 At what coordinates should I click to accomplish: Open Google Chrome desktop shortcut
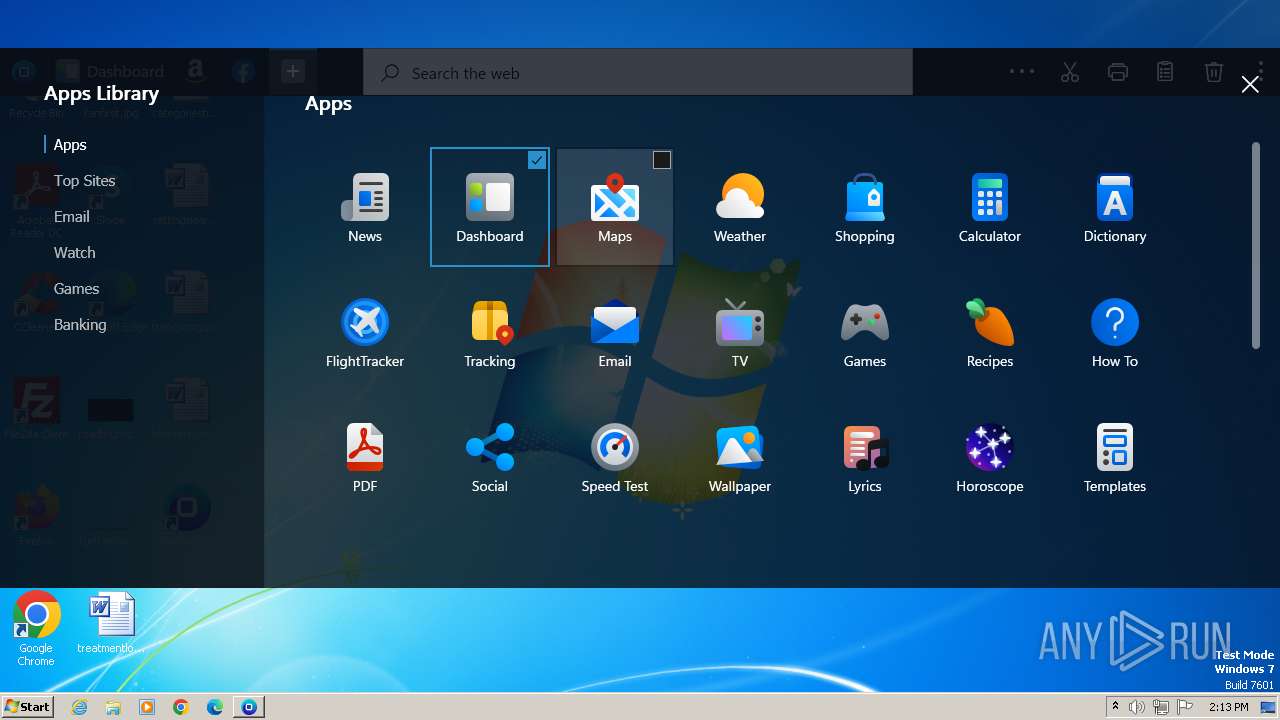point(36,628)
